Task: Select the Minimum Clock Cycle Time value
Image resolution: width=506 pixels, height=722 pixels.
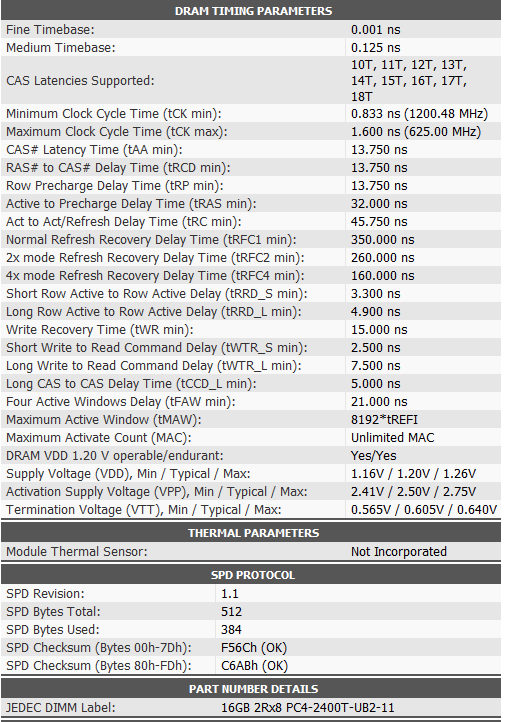Action: (x=419, y=114)
